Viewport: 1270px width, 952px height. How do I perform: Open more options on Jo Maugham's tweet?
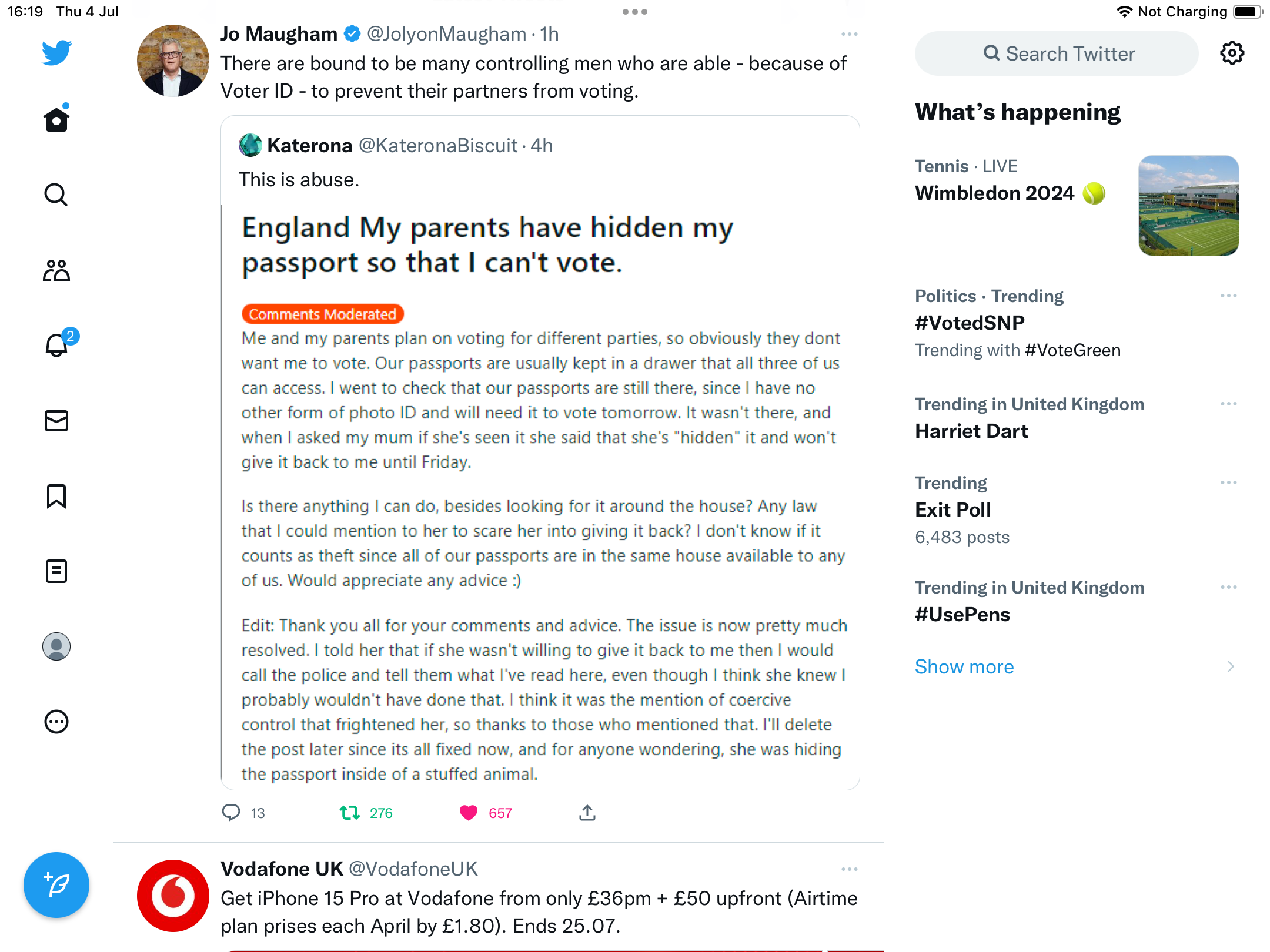[x=849, y=34]
